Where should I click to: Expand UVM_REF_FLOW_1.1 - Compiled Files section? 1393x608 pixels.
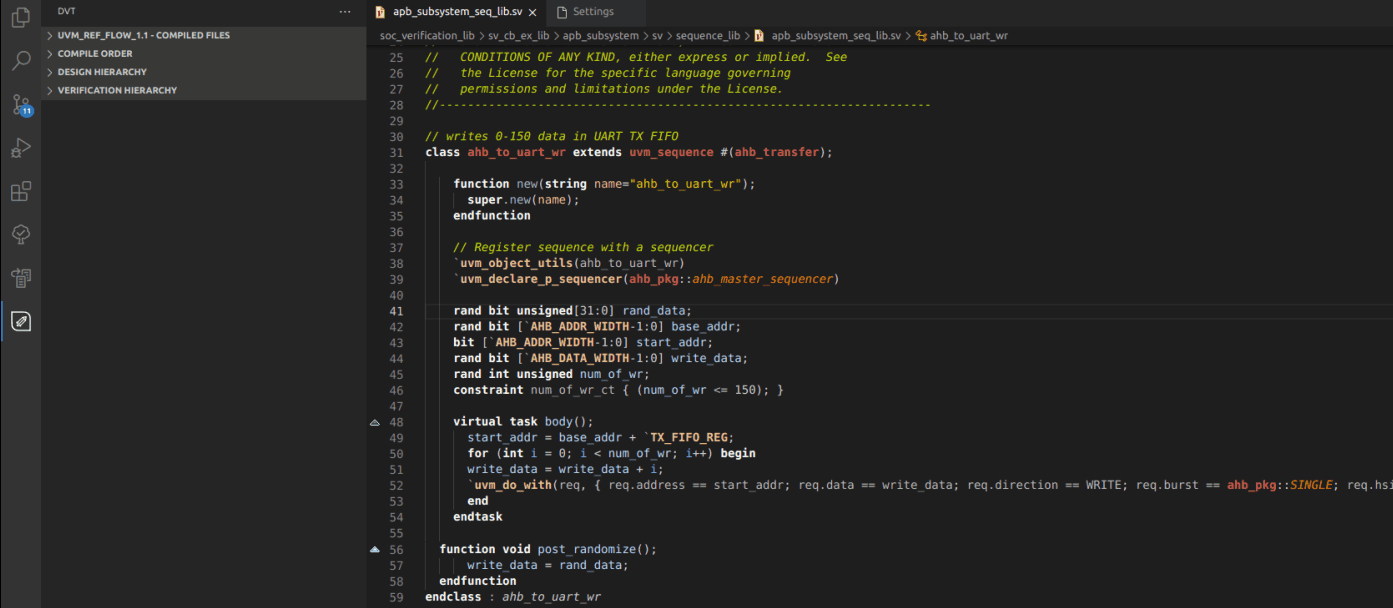(143, 35)
